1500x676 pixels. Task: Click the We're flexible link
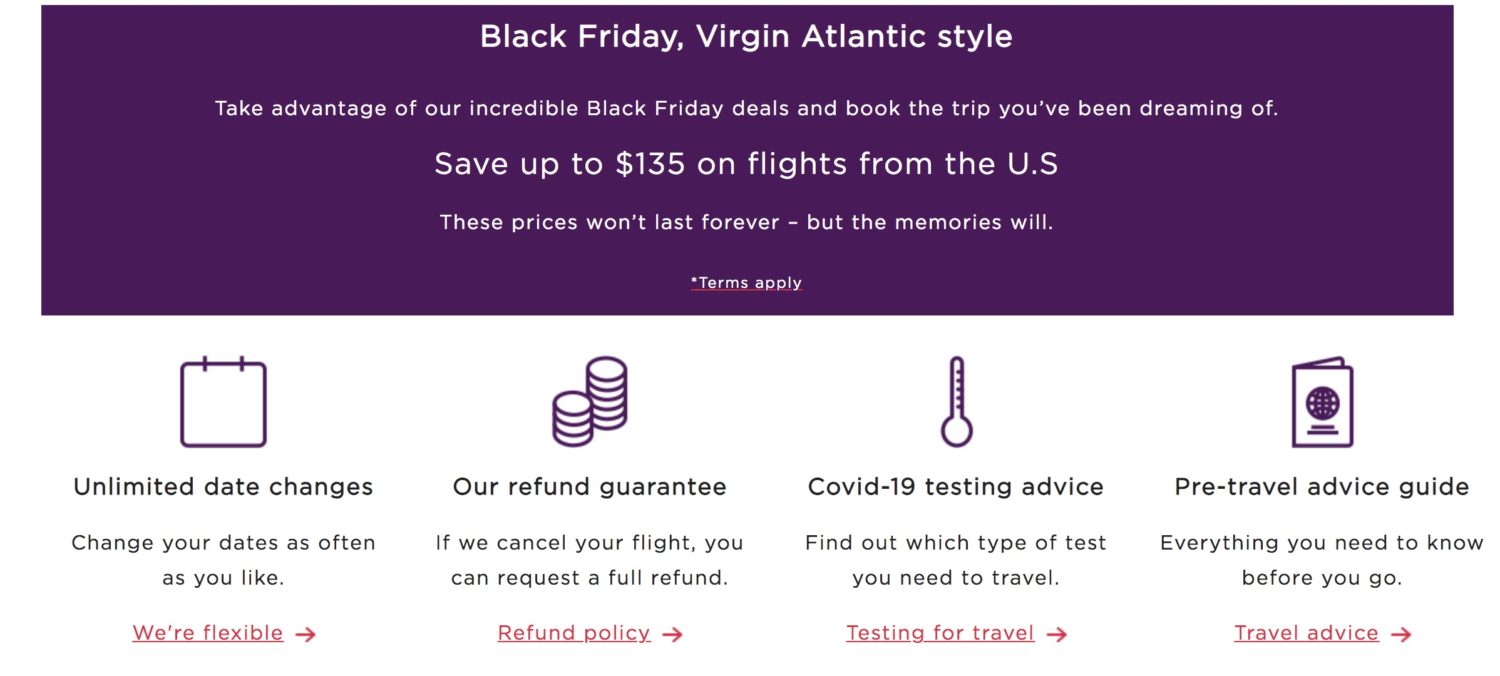[x=207, y=632]
